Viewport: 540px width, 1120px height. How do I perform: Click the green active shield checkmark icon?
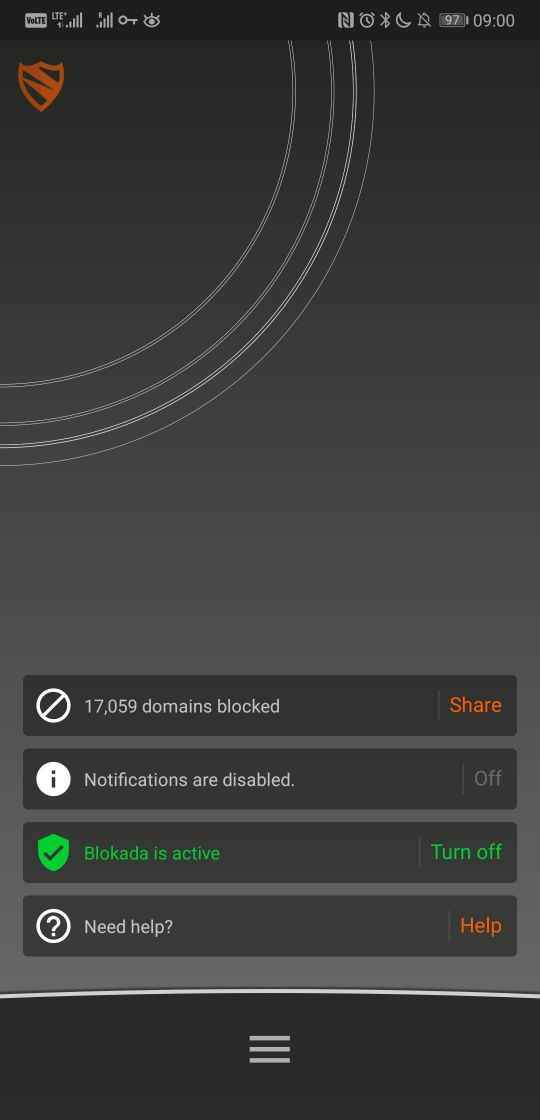(54, 852)
